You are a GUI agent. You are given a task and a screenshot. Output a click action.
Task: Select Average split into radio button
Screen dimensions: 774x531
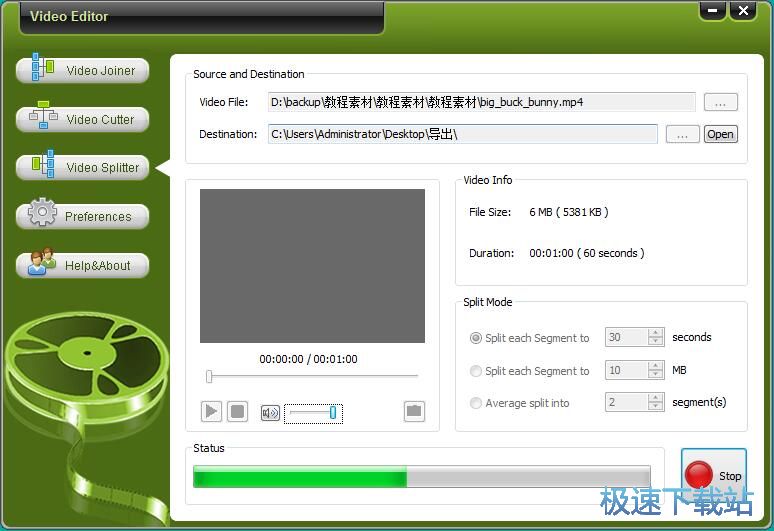pyautogui.click(x=475, y=403)
